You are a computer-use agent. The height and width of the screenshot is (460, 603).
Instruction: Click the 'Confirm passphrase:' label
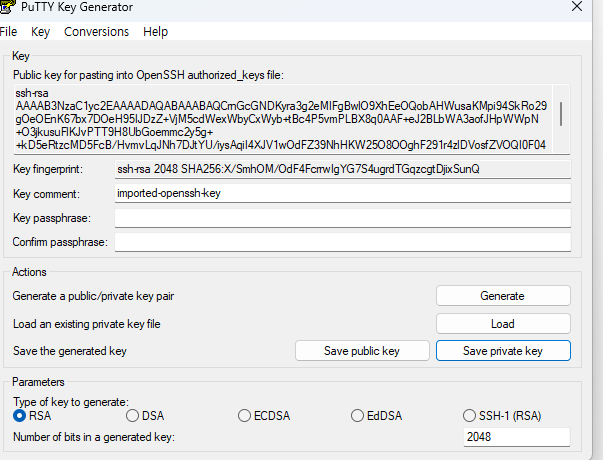tap(60, 242)
